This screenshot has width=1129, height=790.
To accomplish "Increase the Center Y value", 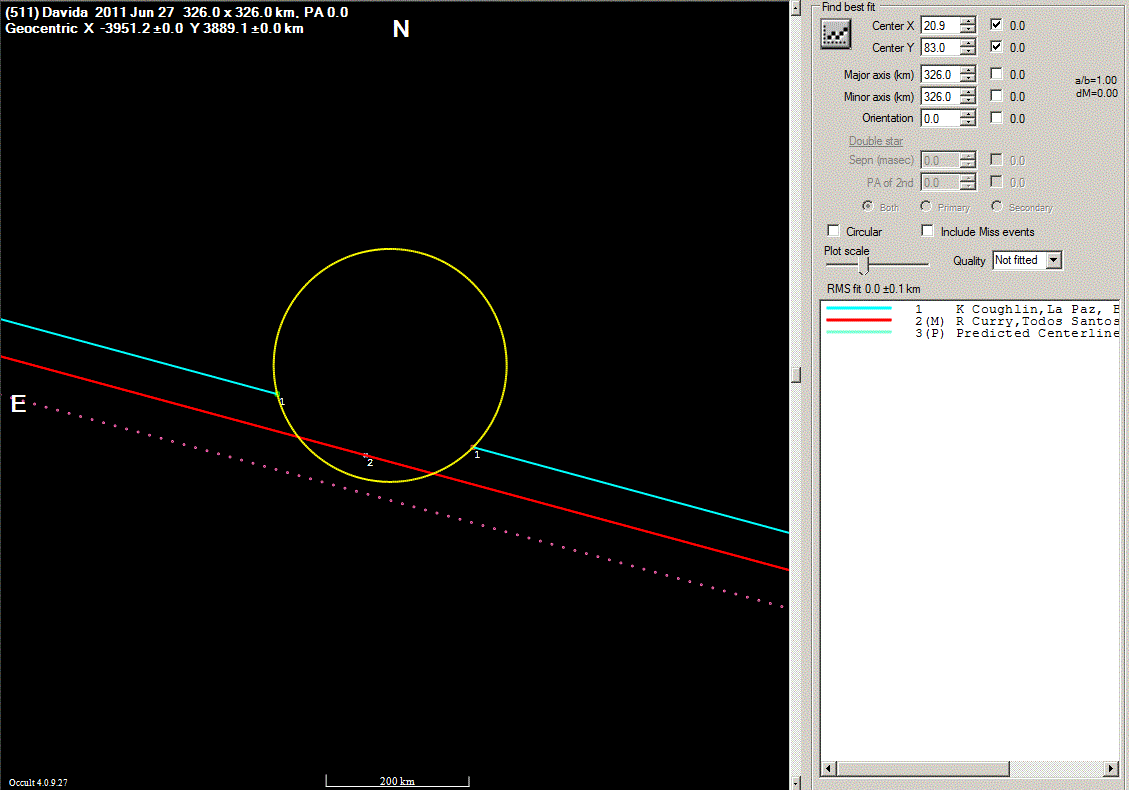I will pyautogui.click(x=968, y=43).
